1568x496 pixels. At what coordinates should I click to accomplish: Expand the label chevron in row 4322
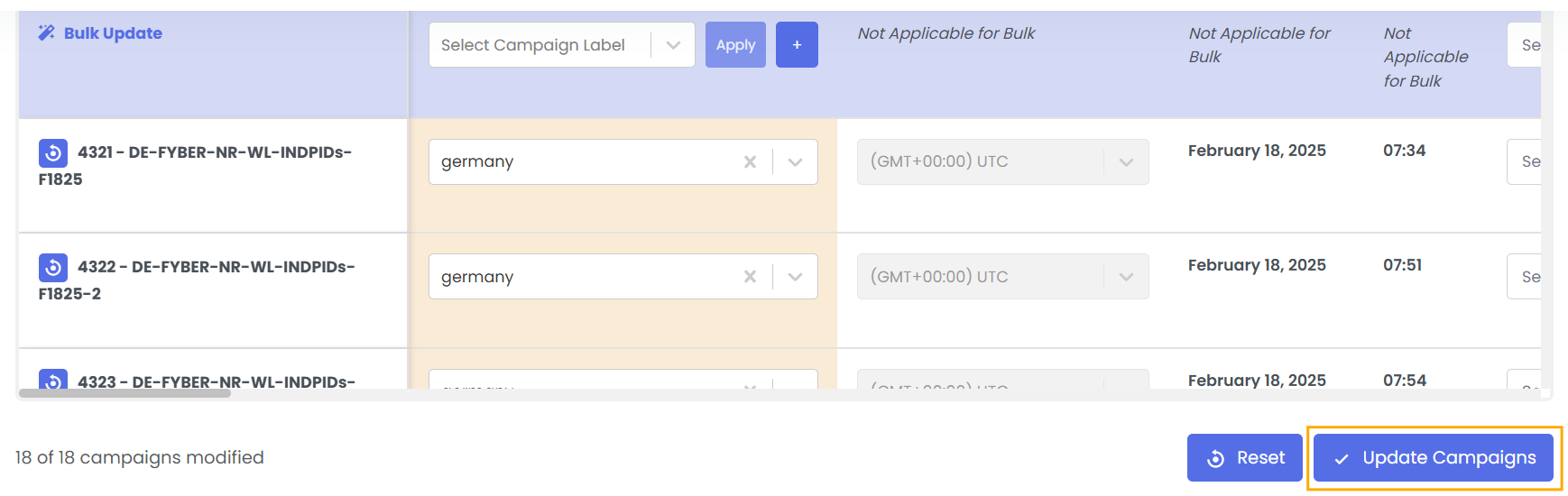click(x=795, y=277)
